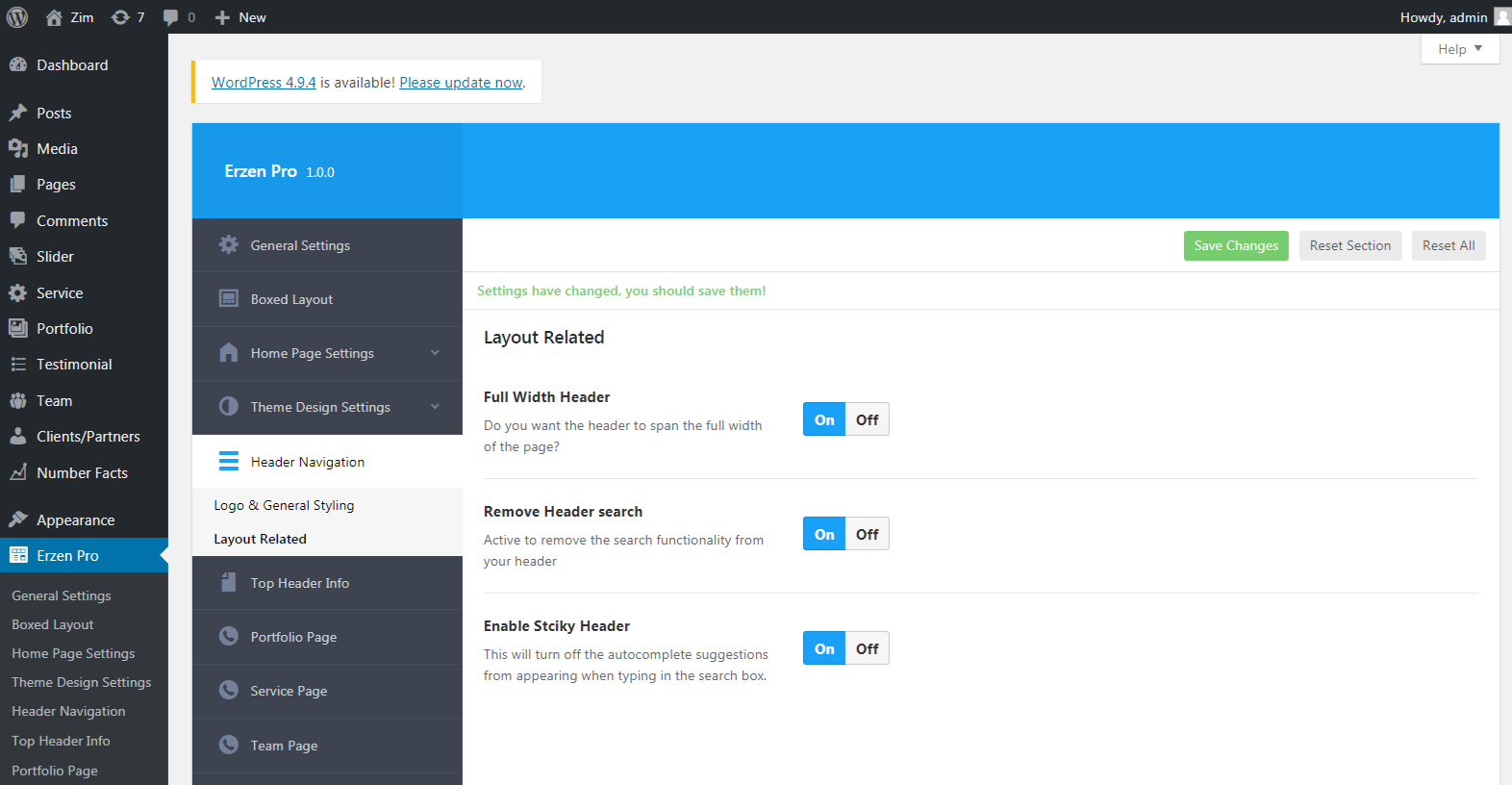Open Top Header Info in the WordPress submenu
Viewport: 1512px width, 785px height.
[x=61, y=741]
